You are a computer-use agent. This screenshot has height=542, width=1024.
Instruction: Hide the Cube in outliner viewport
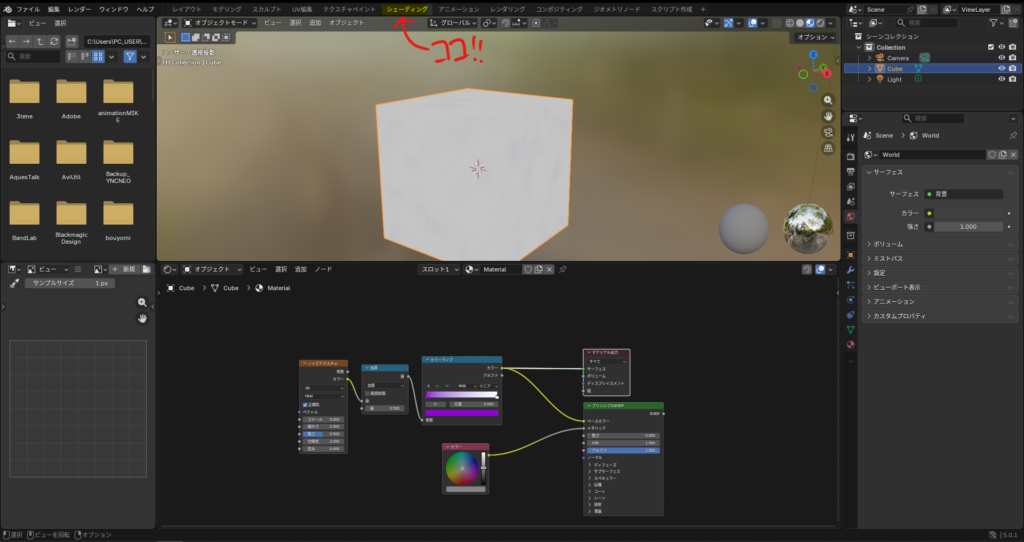point(1000,69)
